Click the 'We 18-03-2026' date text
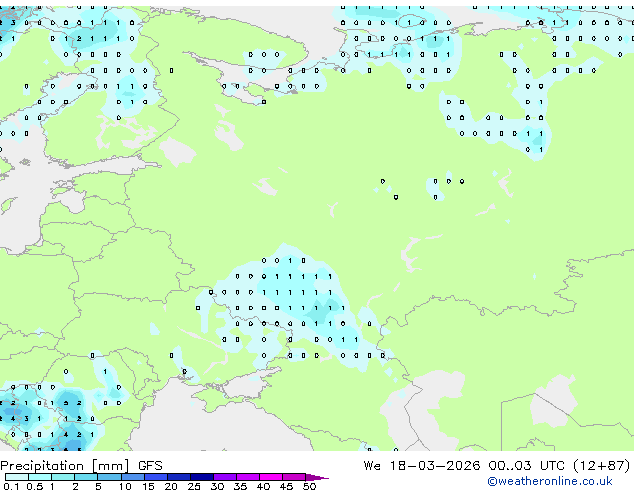Viewport: 634px width, 490px height. (422, 466)
